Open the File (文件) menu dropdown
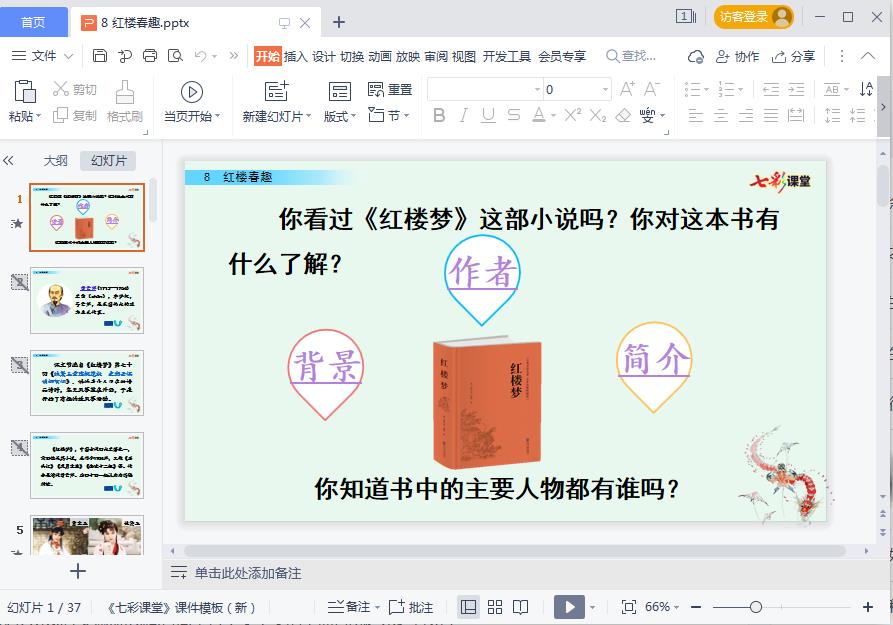 coord(43,56)
